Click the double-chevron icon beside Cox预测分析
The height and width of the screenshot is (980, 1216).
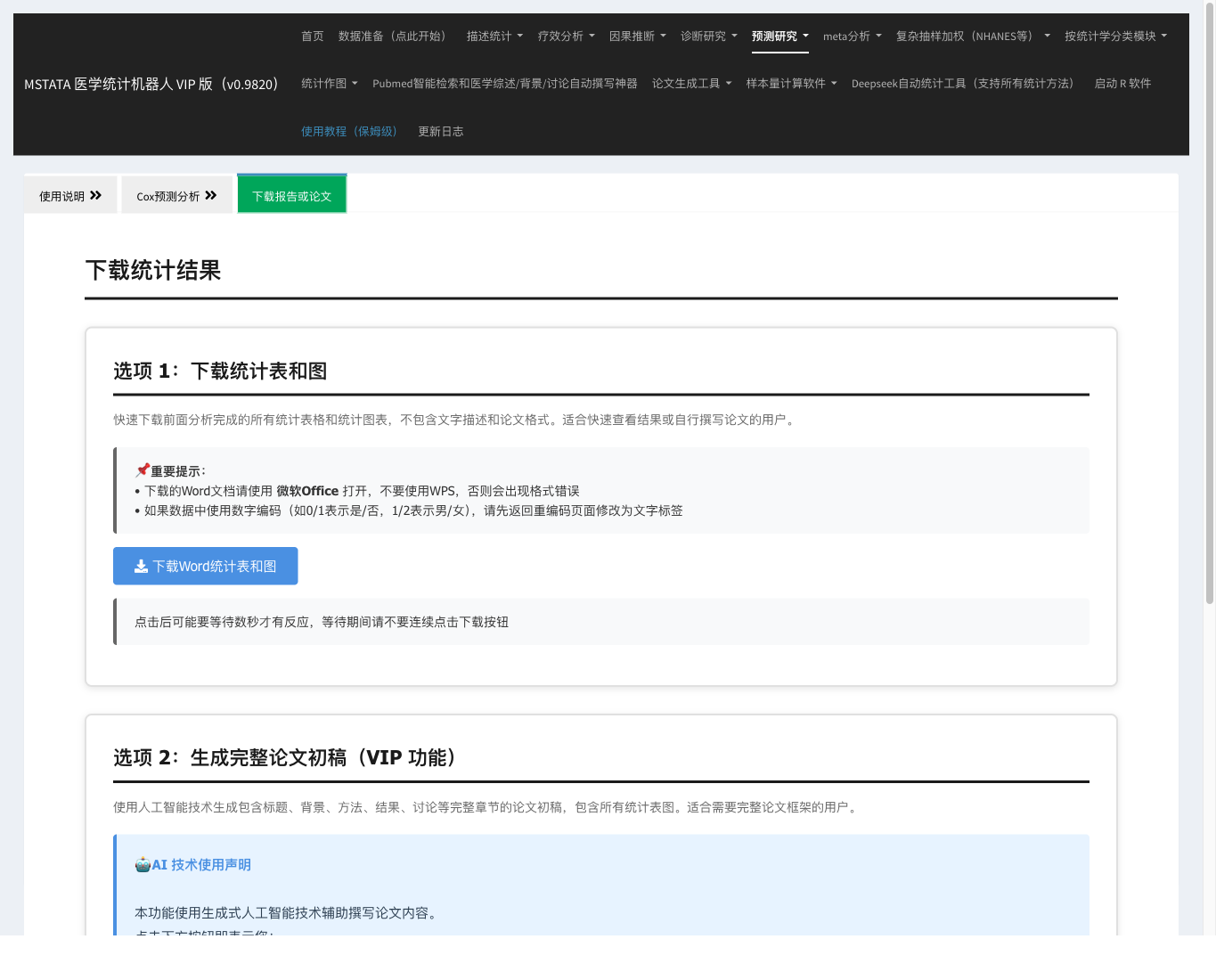211,195
